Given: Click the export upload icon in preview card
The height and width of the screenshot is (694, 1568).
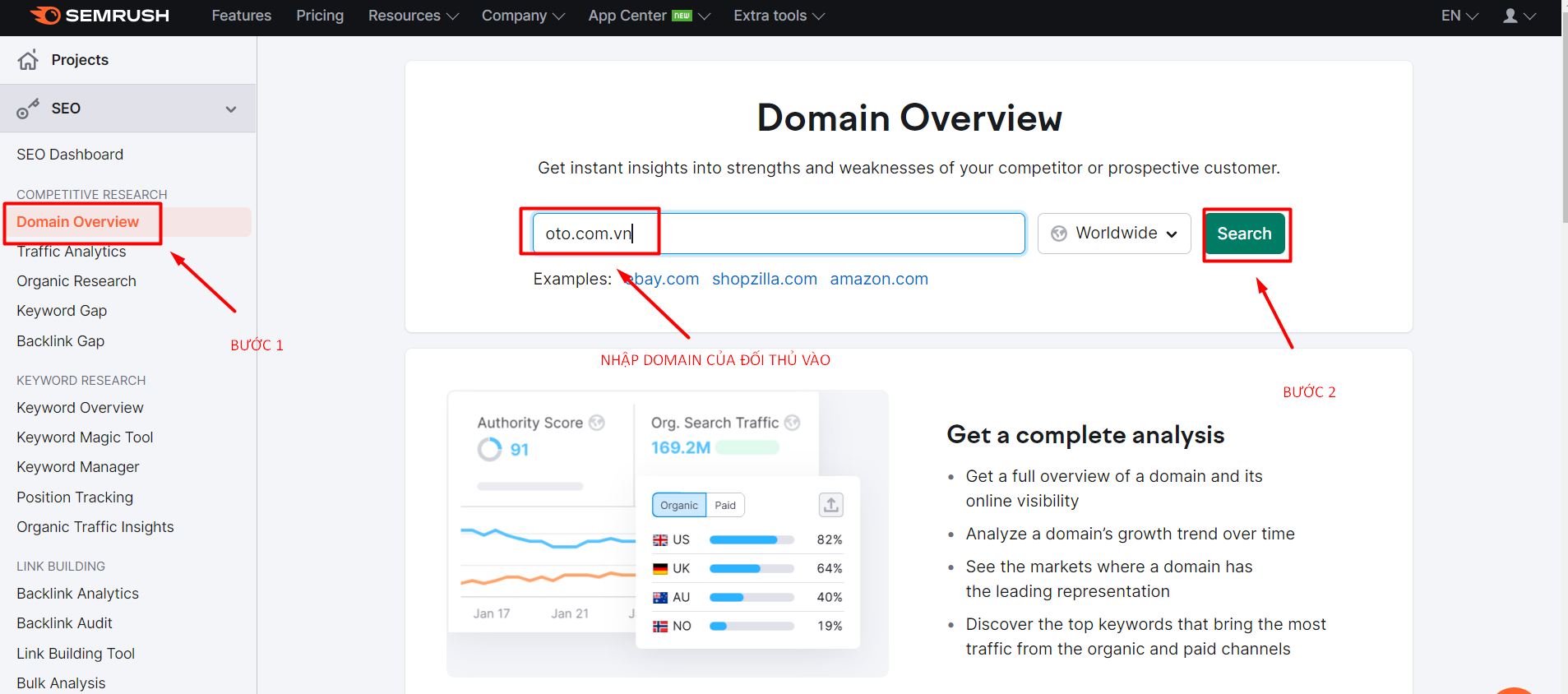Looking at the screenshot, I should tap(831, 505).
